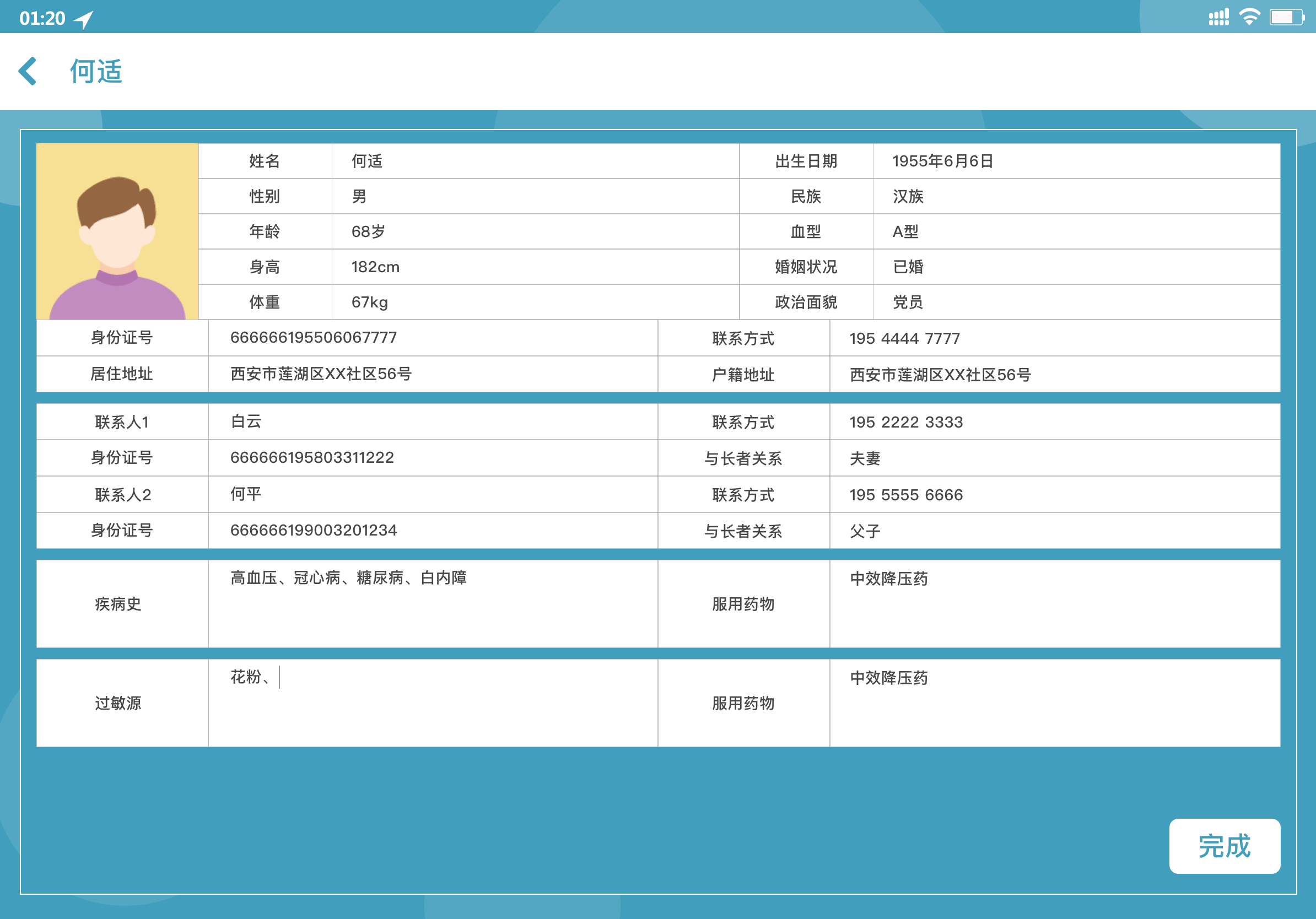Select marital status 已婚

(908, 267)
